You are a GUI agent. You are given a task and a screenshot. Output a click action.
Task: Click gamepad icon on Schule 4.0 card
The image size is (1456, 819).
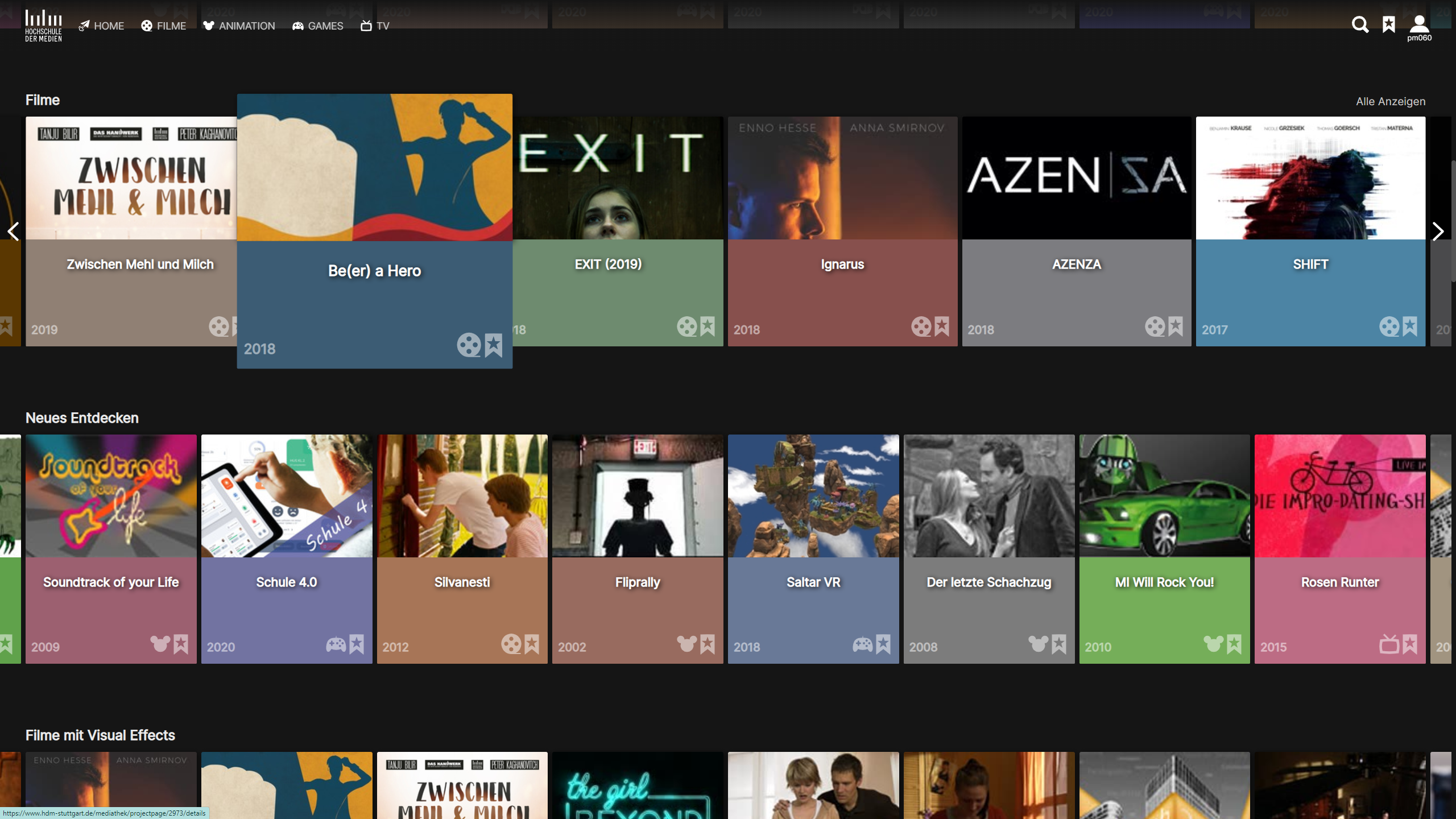[x=336, y=644]
